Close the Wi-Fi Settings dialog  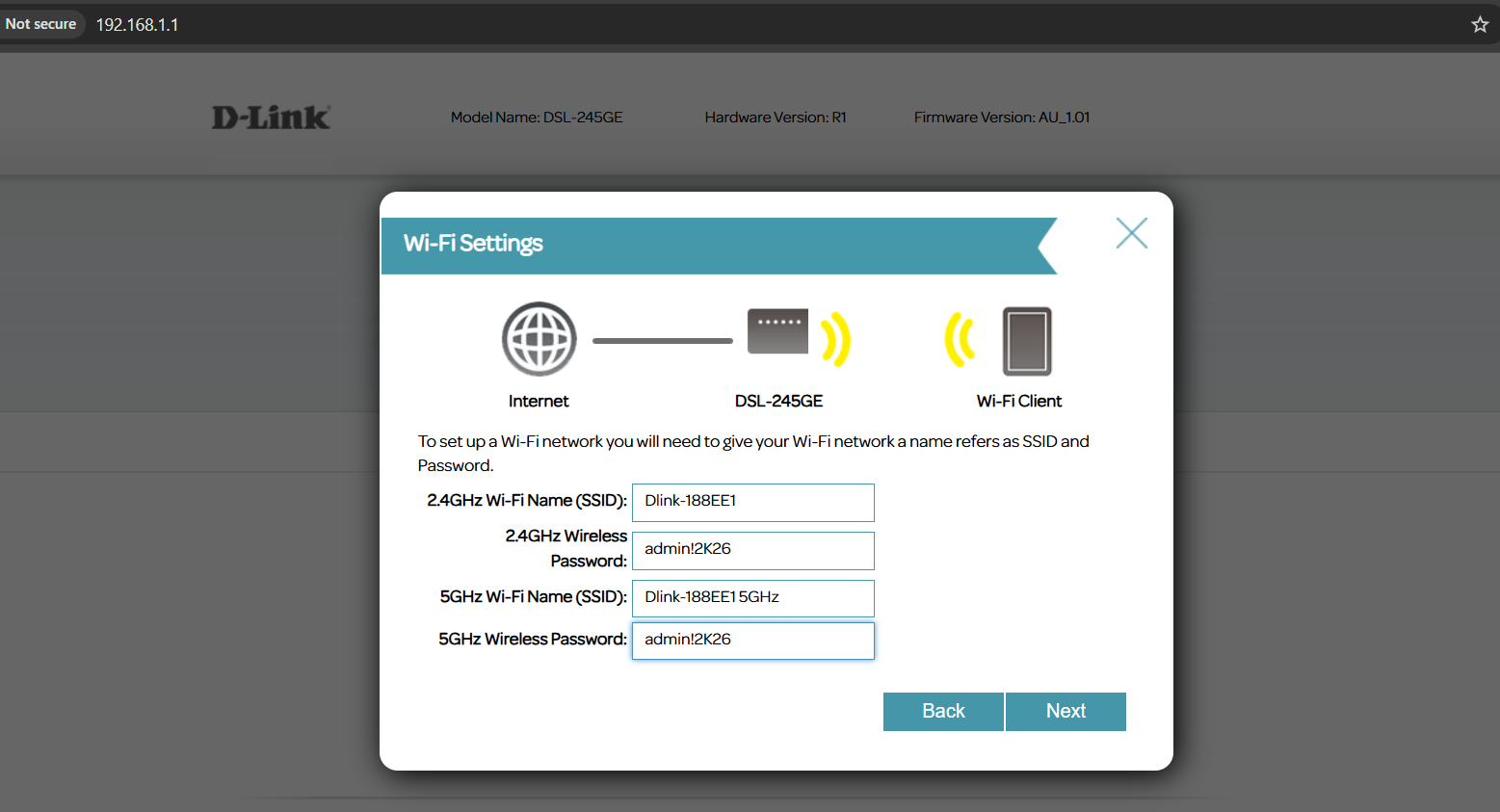1131,233
